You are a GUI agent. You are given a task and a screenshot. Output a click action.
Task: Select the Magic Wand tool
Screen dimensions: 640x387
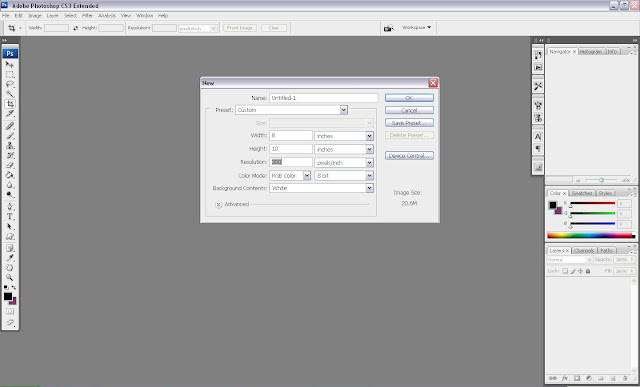click(x=10, y=94)
